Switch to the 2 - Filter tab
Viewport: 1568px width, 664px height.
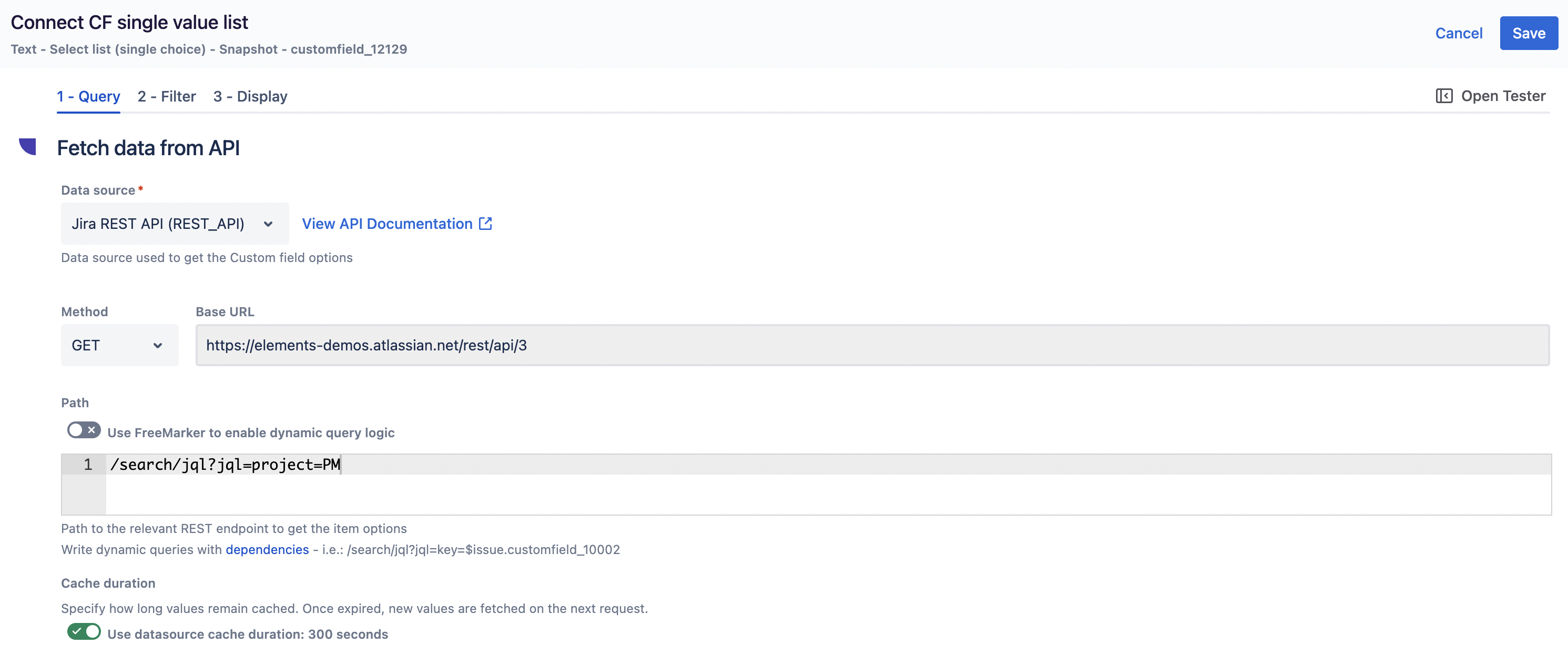tap(167, 96)
